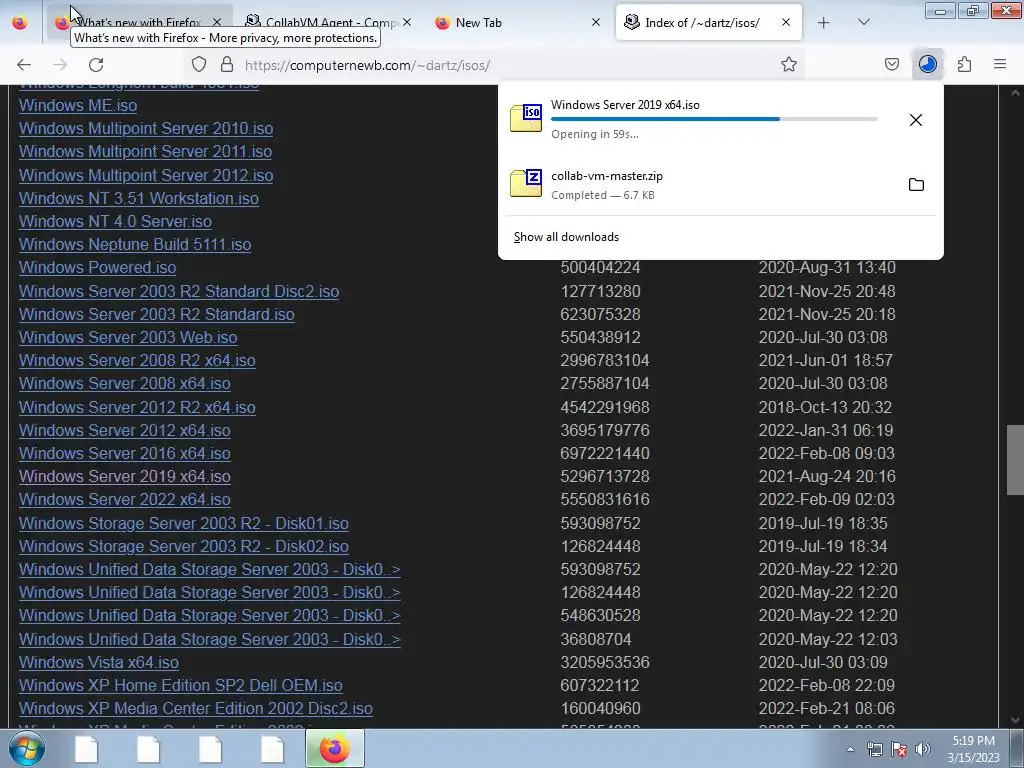Click the scrollbar down arrow
The image size is (1024, 768).
1015,720
